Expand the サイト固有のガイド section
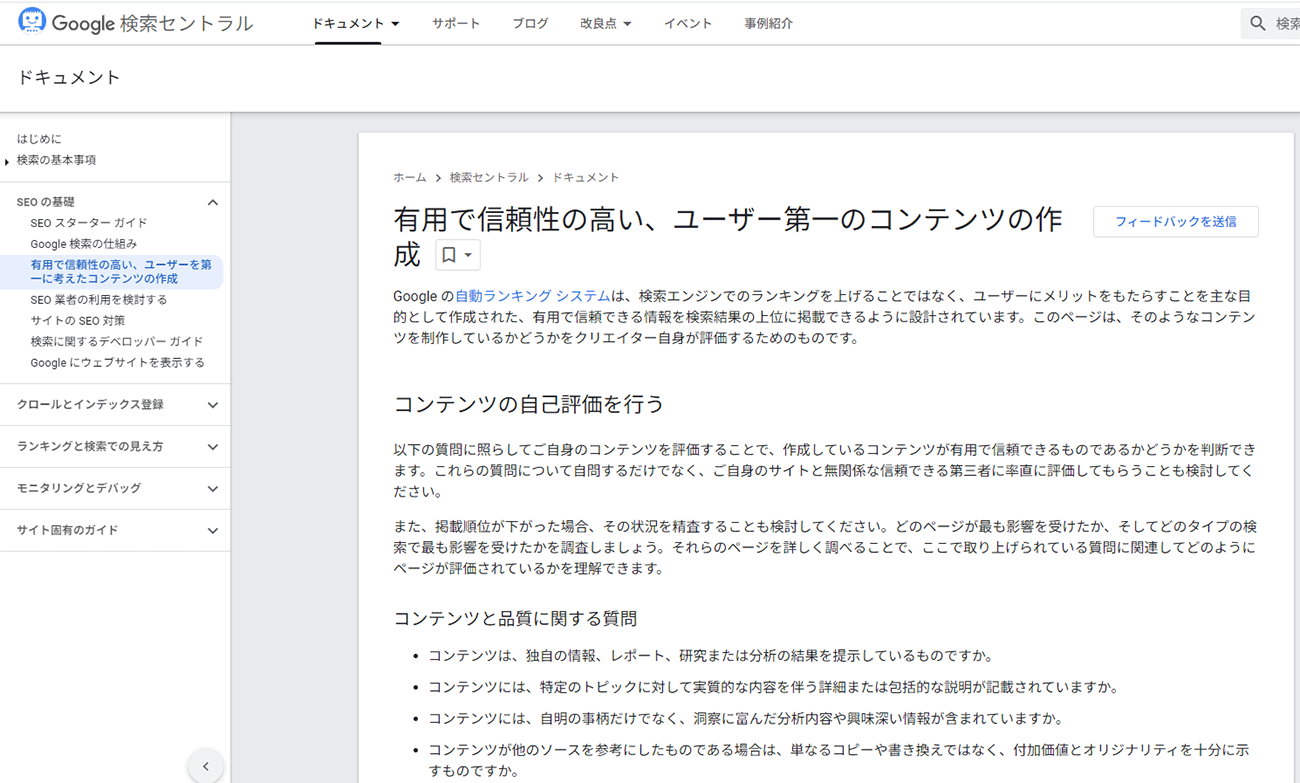The image size is (1300, 783). coord(212,531)
